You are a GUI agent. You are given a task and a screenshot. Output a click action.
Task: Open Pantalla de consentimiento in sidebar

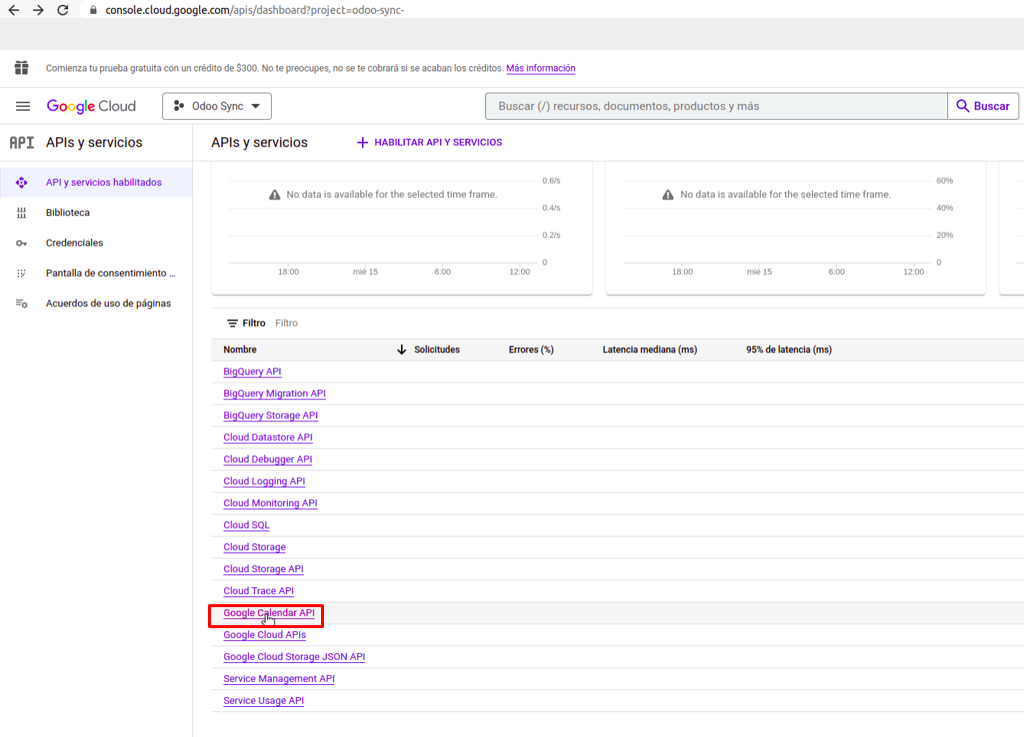point(96,273)
